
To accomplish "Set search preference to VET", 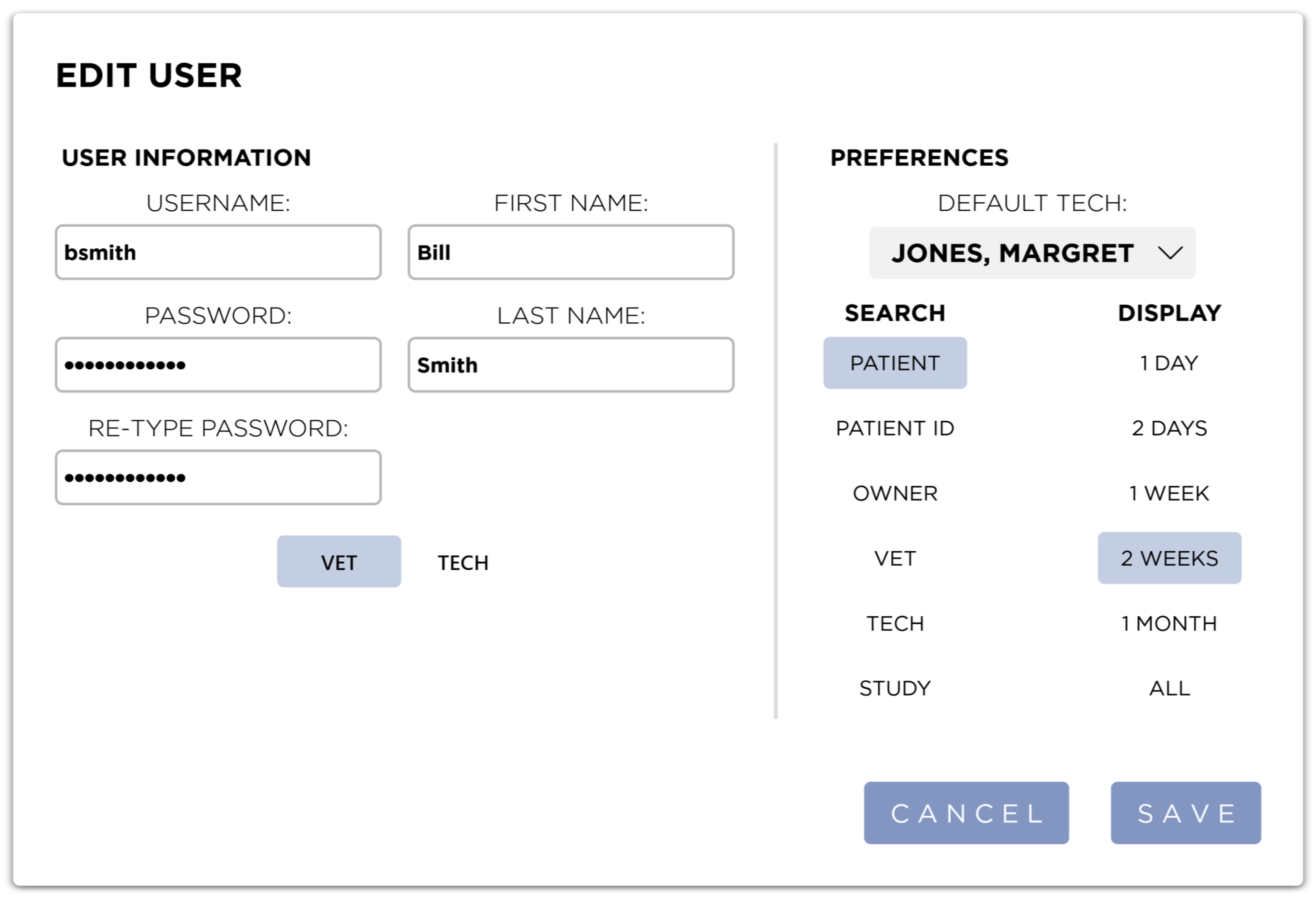I will tap(895, 558).
